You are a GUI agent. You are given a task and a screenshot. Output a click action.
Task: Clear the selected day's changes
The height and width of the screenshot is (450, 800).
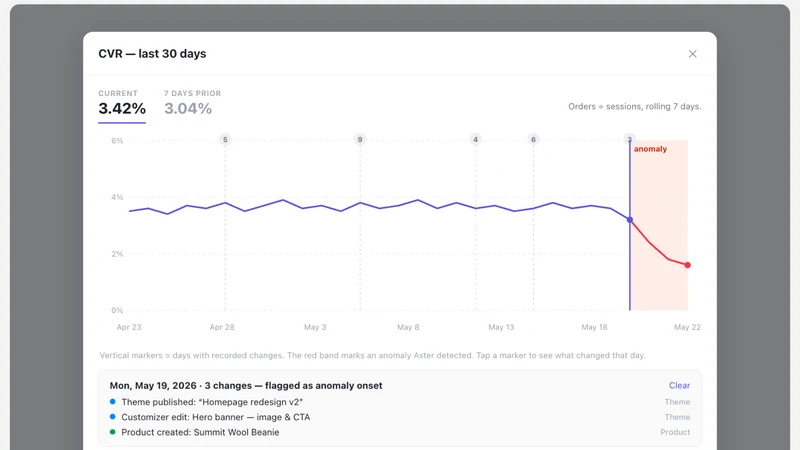click(679, 385)
